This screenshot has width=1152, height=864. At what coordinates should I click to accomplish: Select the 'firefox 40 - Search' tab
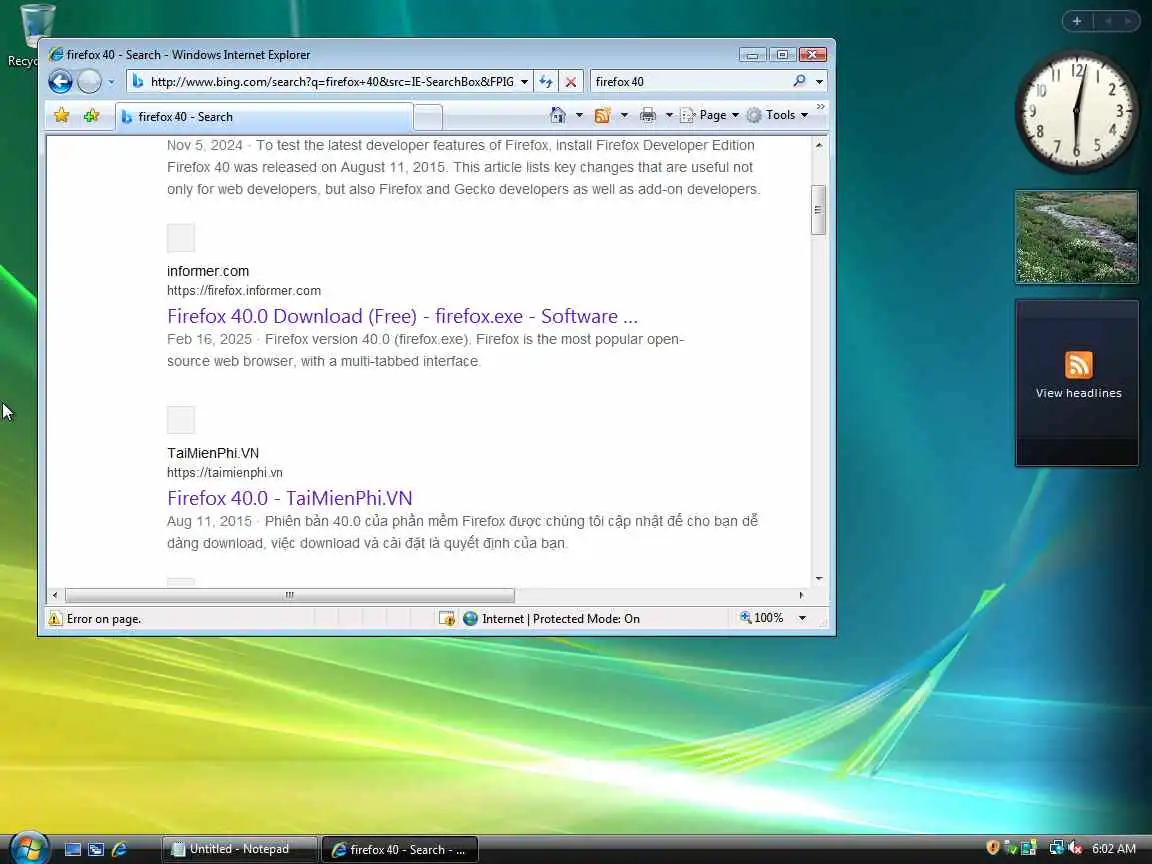[264, 117]
